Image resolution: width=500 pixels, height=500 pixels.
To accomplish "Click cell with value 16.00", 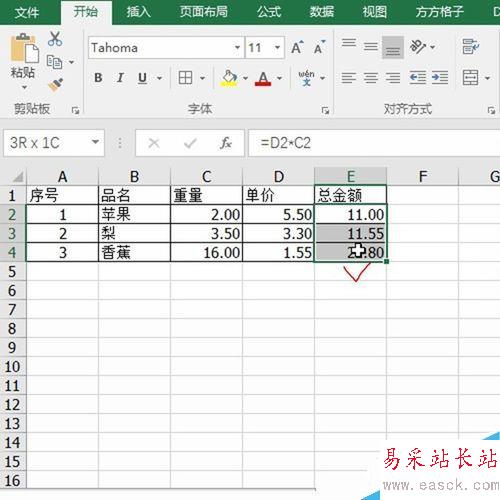I will pyautogui.click(x=206, y=252).
